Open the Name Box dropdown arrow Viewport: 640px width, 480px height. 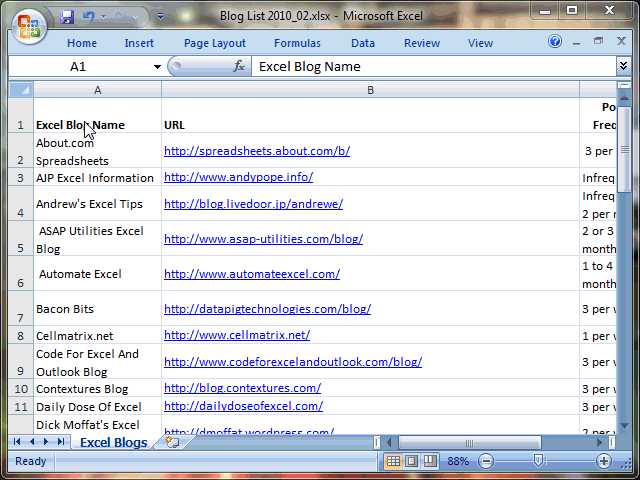click(157, 67)
